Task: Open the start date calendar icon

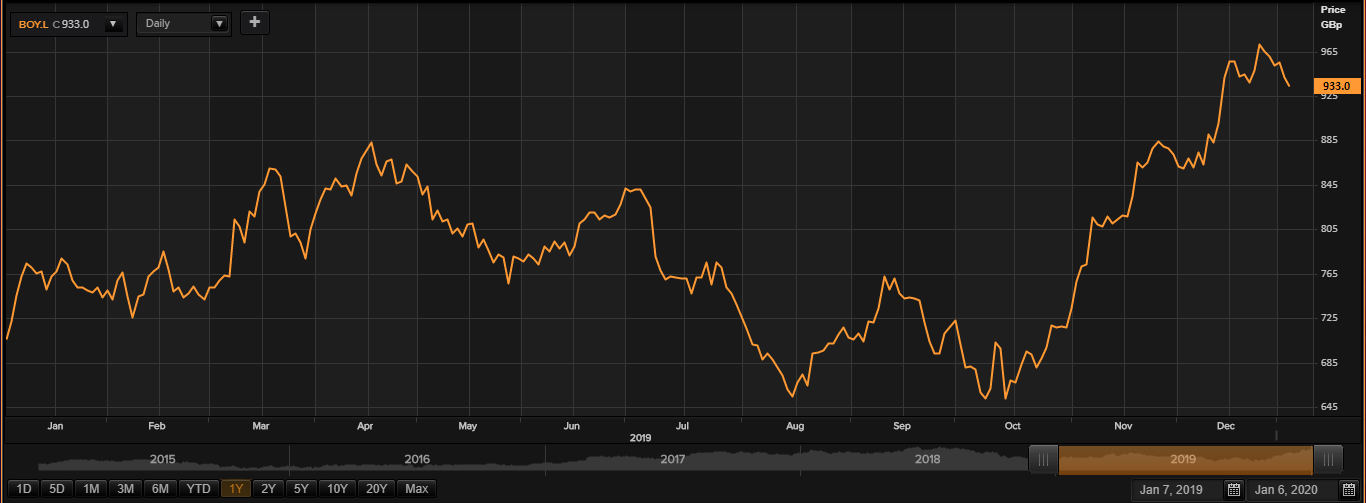Action: [x=1234, y=490]
